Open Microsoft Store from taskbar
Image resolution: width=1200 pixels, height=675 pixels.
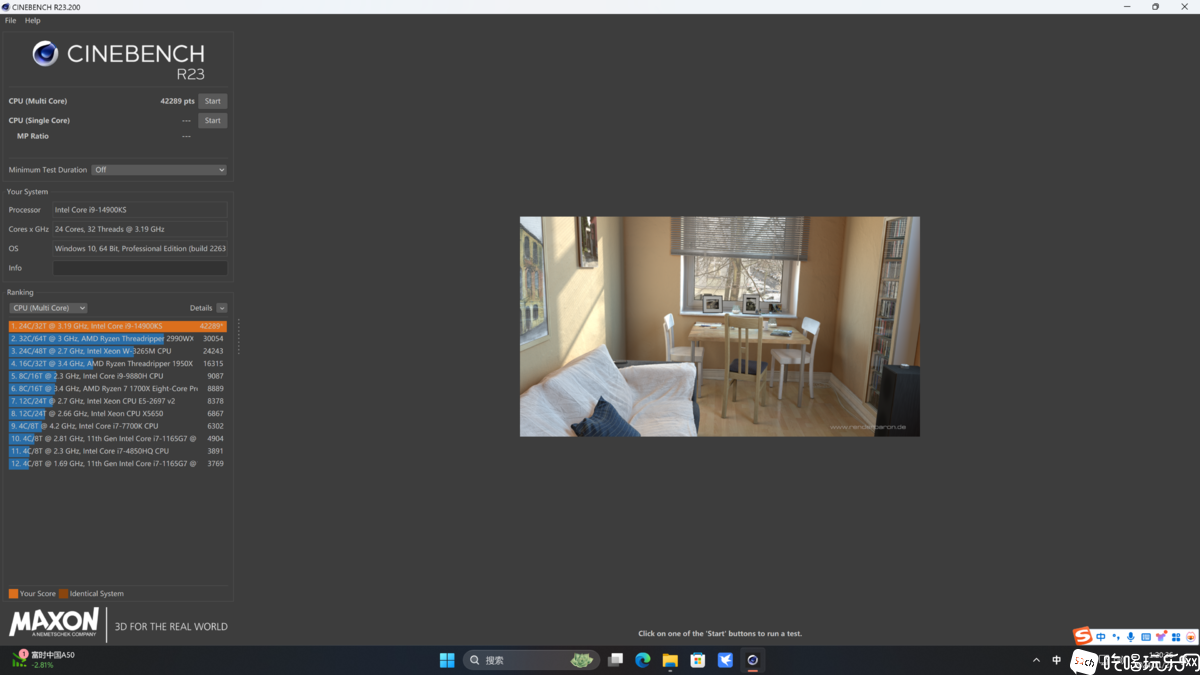pyautogui.click(x=698, y=660)
